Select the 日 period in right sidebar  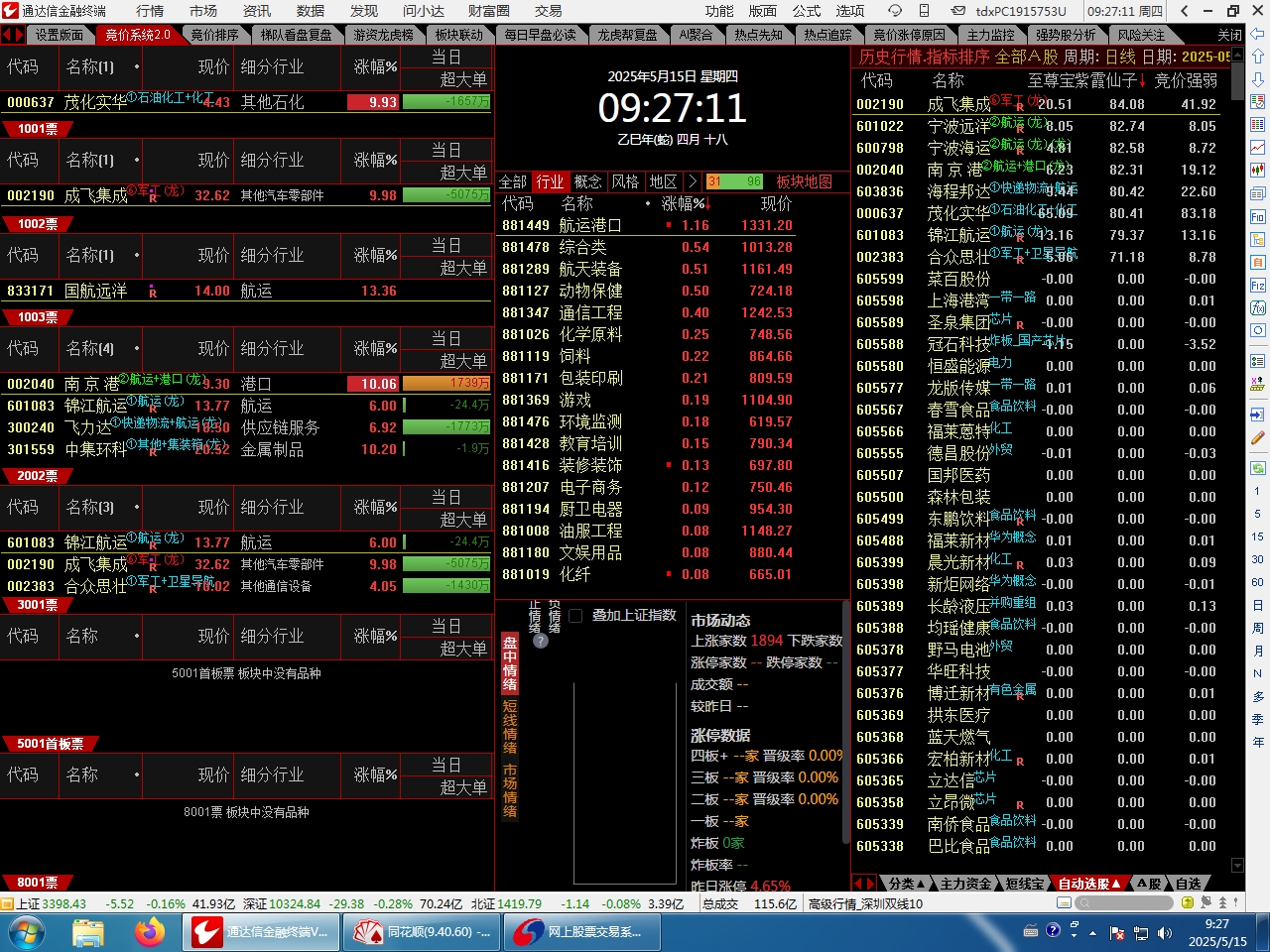(1258, 605)
